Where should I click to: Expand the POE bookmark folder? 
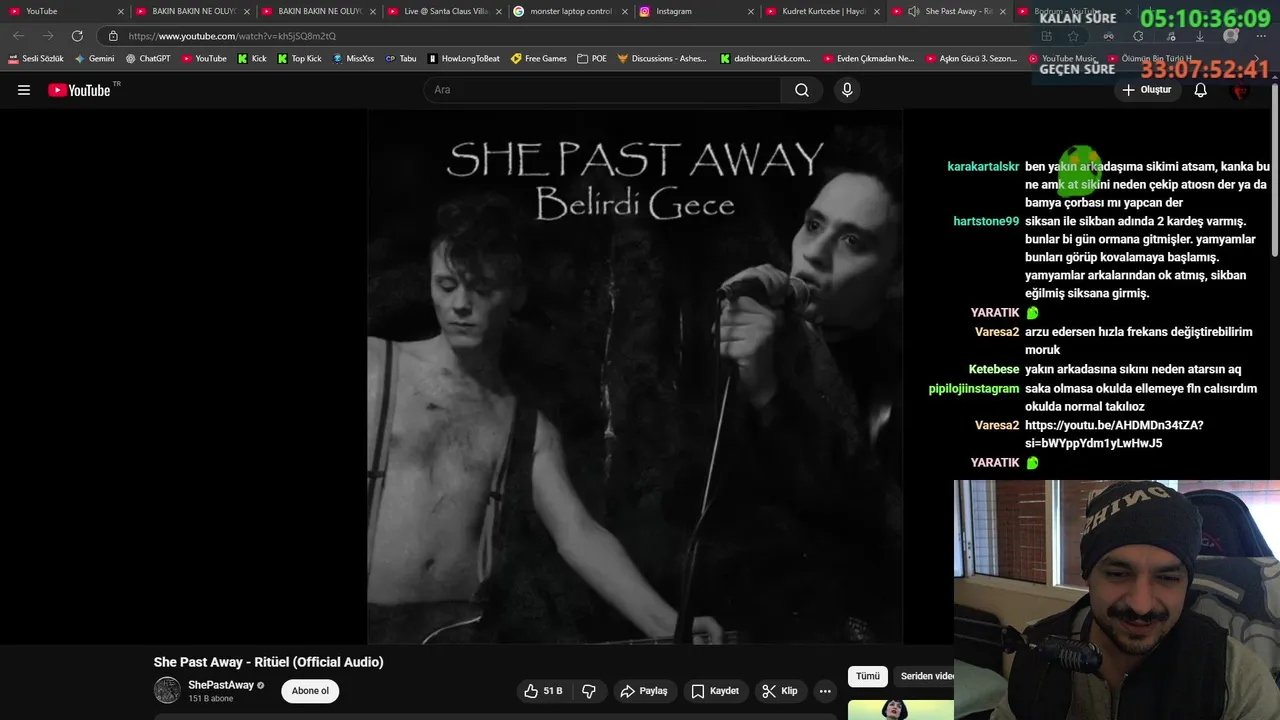click(592, 59)
